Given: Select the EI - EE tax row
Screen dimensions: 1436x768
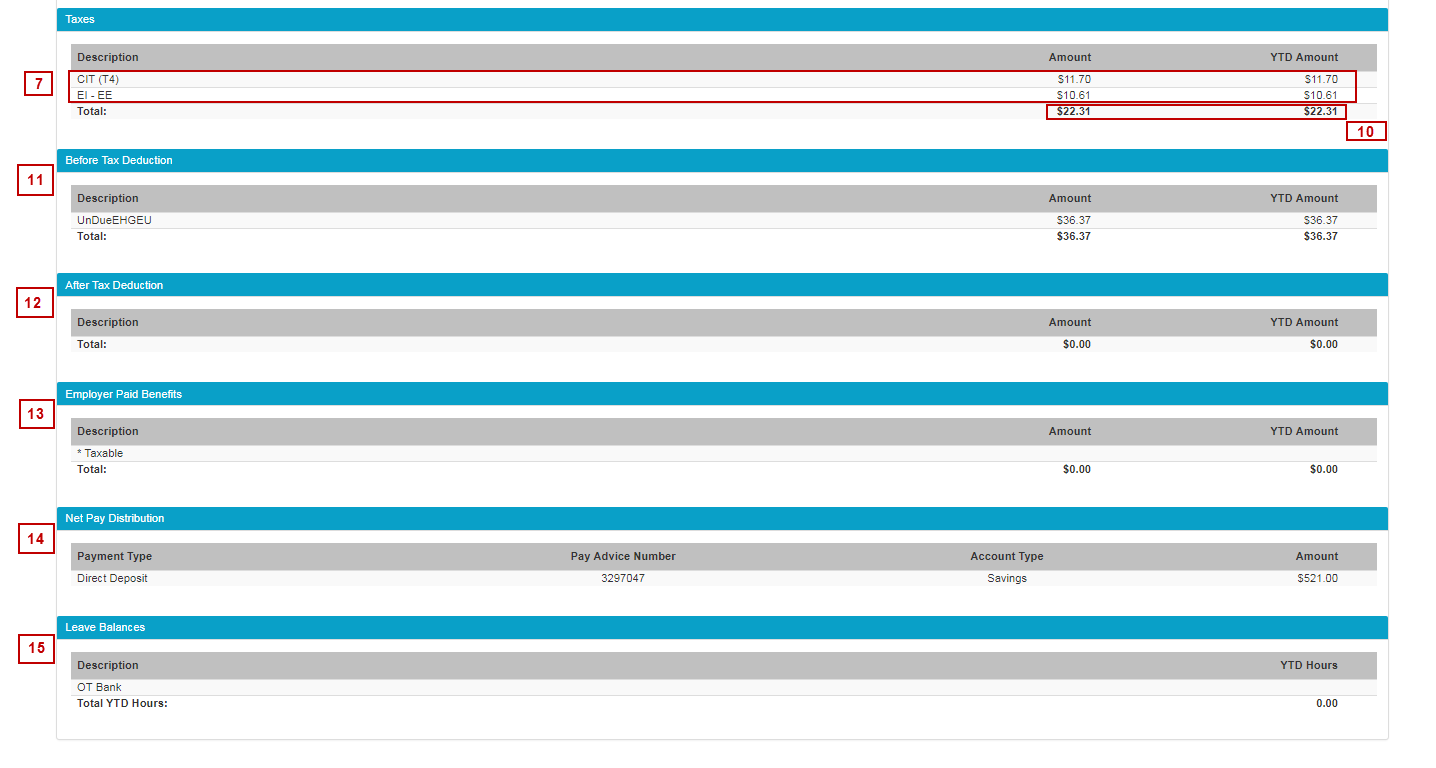Looking at the screenshot, I should [95, 95].
